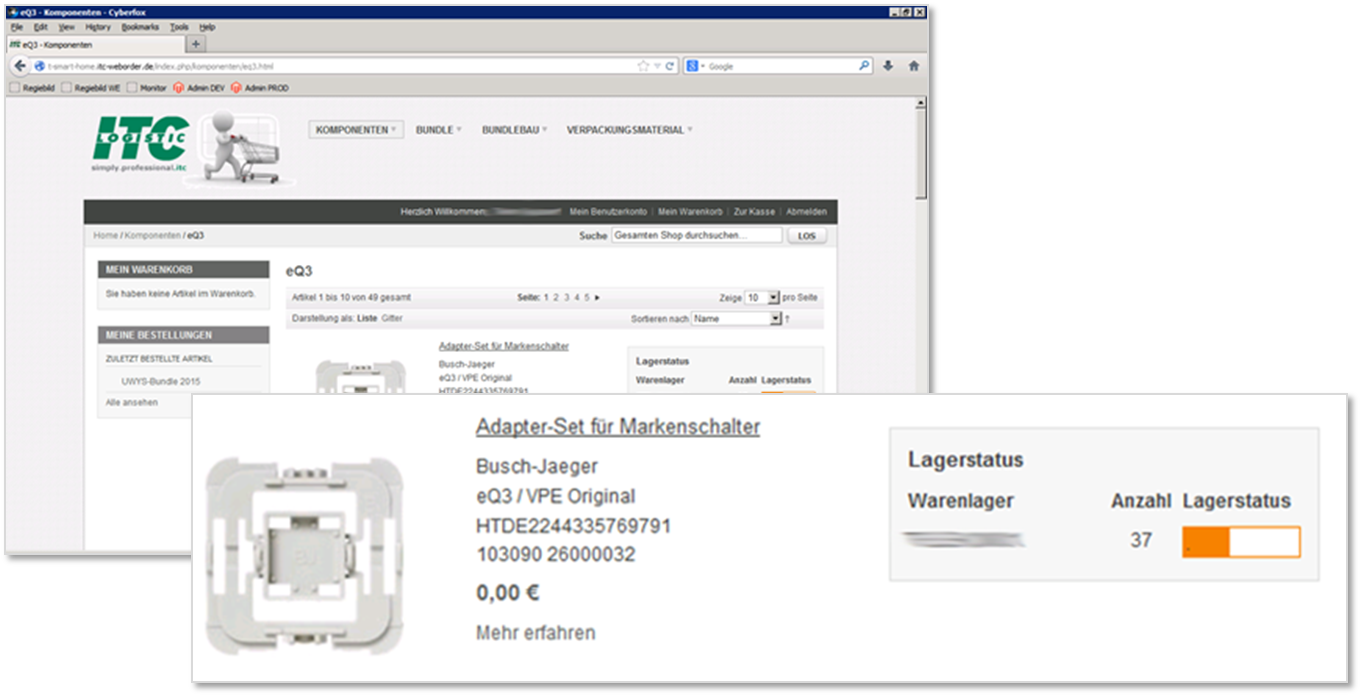Image resolution: width=1361 pixels, height=696 pixels.
Task: Open the Bookmarks menu
Action: [140, 27]
